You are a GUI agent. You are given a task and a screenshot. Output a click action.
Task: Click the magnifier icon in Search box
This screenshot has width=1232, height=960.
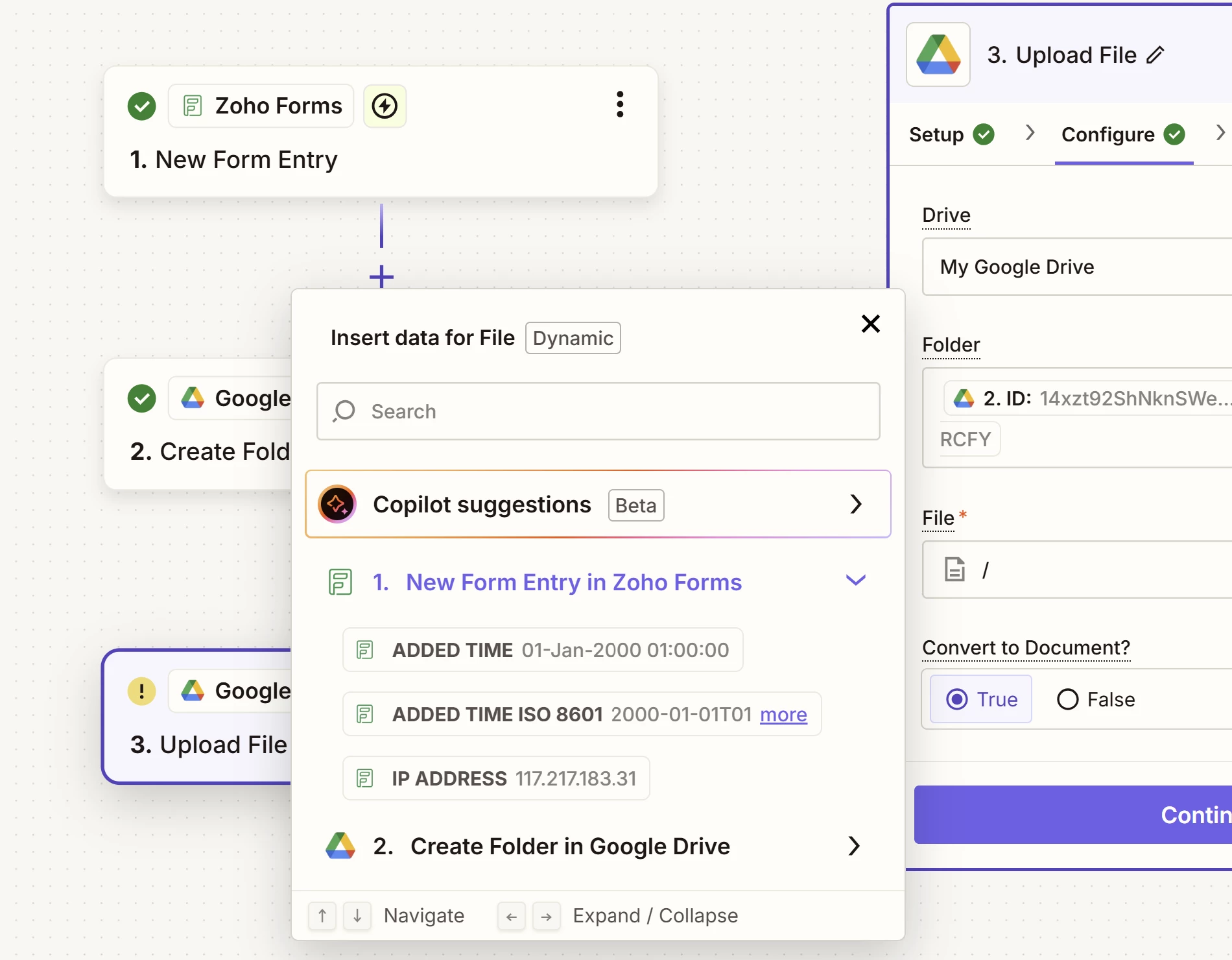tap(344, 411)
